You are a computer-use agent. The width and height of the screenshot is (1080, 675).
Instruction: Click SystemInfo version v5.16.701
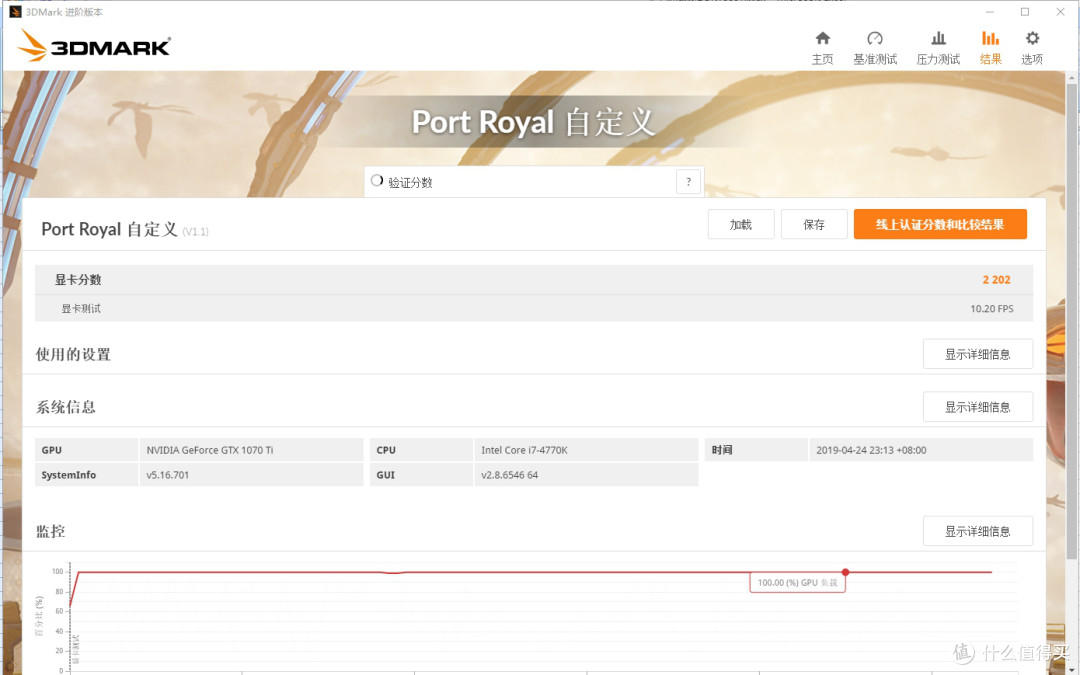pyautogui.click(x=167, y=475)
